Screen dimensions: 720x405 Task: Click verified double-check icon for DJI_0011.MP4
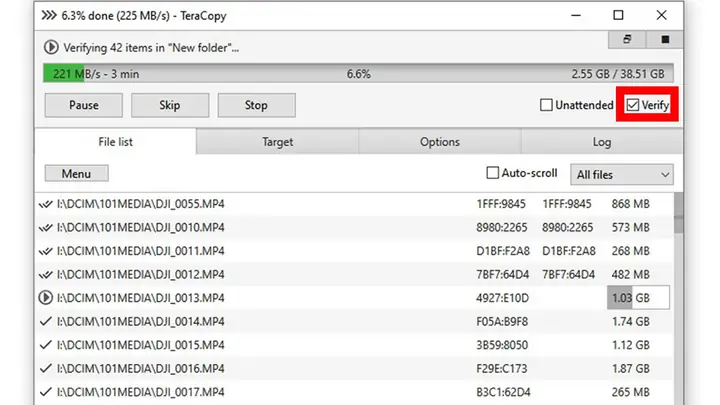(x=45, y=251)
